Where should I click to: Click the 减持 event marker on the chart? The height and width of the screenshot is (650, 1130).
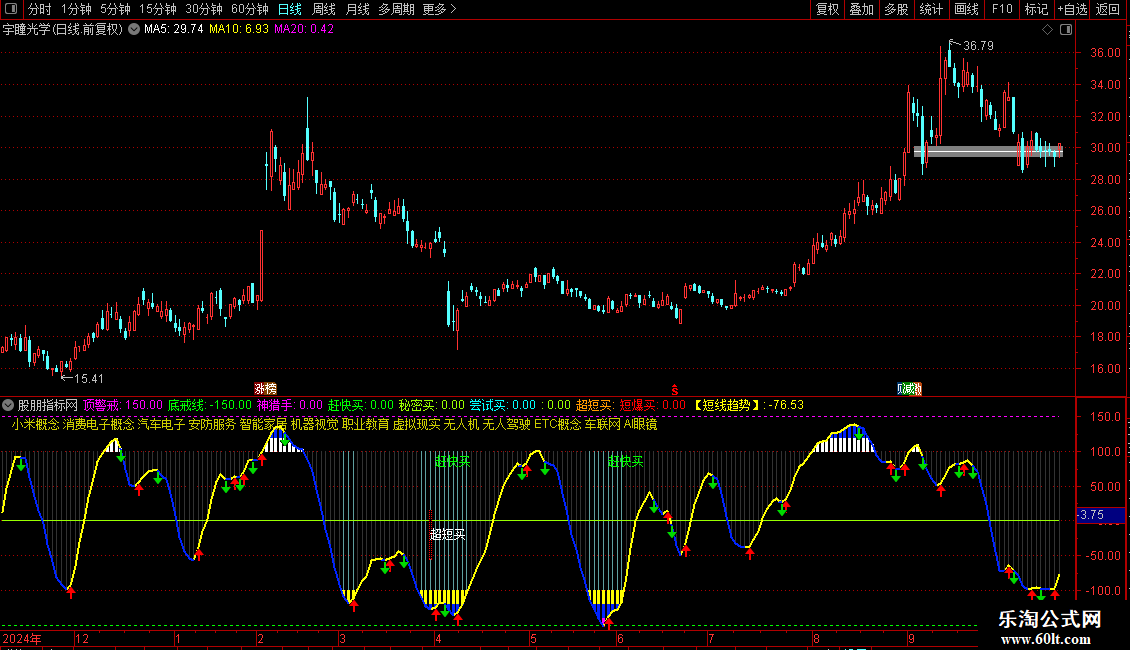(909, 388)
